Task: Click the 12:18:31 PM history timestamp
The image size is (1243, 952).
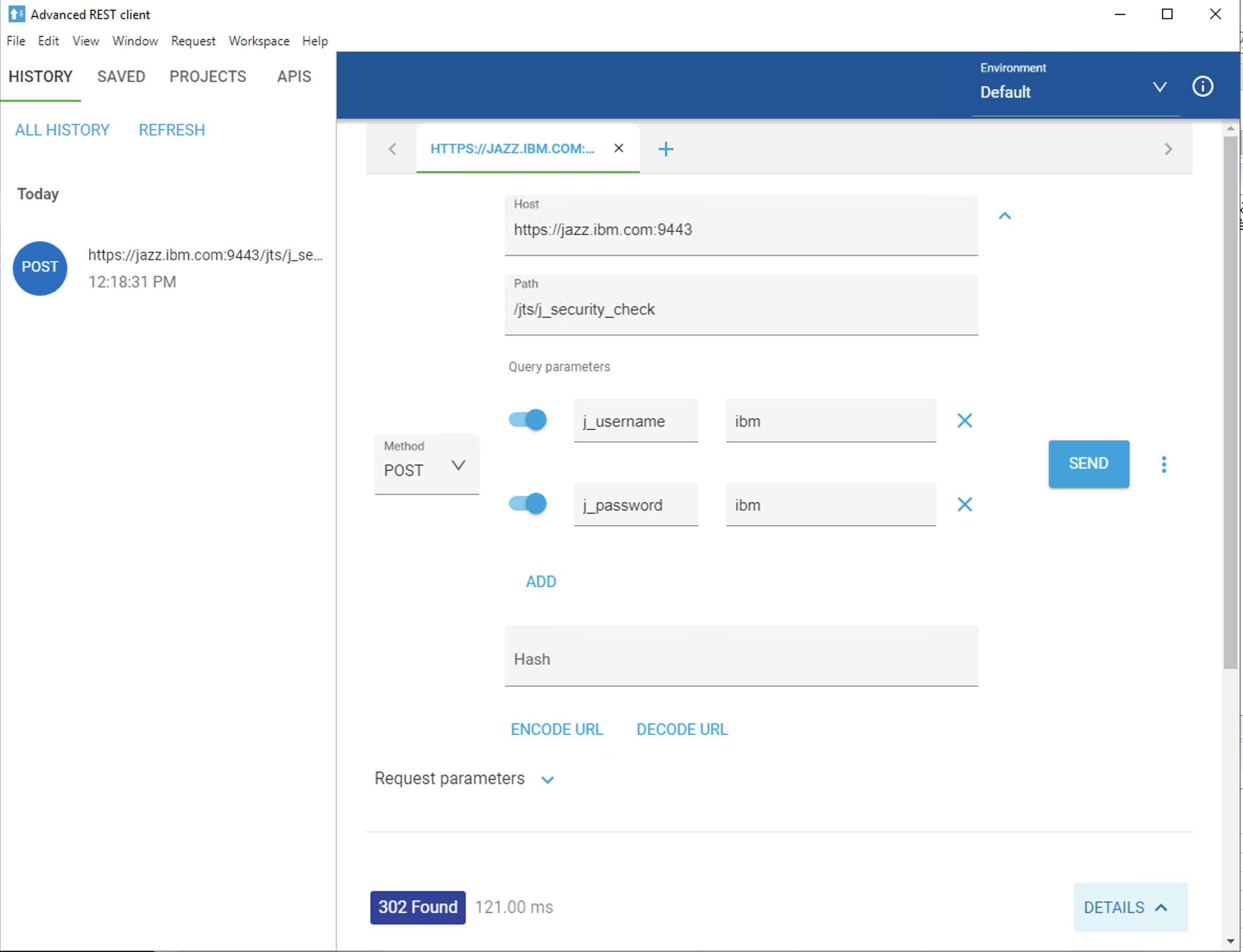Action: click(x=132, y=282)
